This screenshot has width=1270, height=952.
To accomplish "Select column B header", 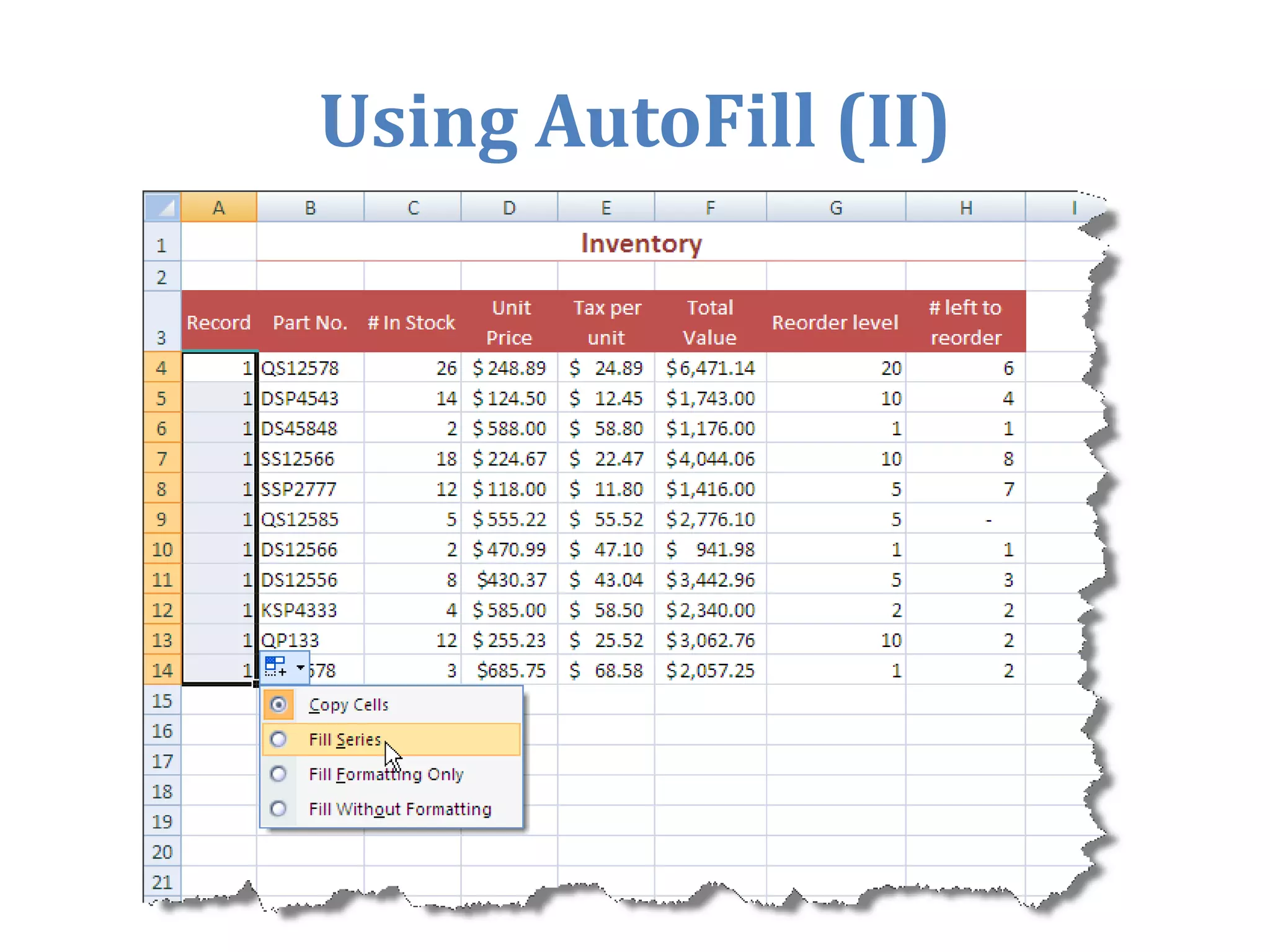I will (x=311, y=207).
